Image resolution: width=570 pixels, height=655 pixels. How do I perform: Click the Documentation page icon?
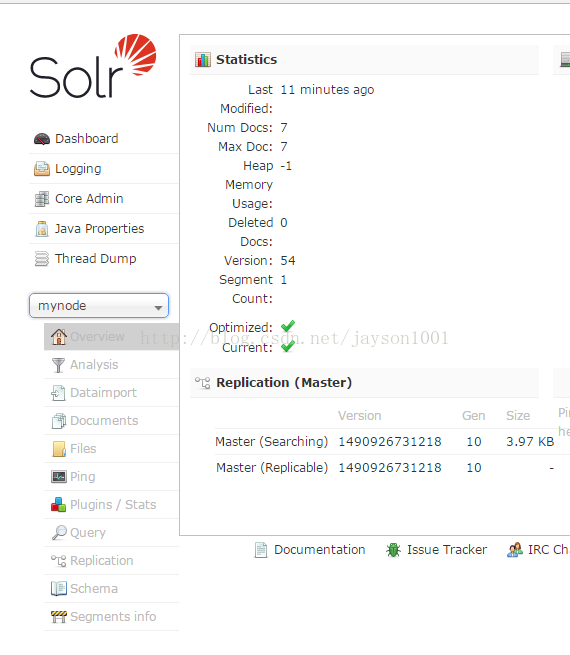261,550
